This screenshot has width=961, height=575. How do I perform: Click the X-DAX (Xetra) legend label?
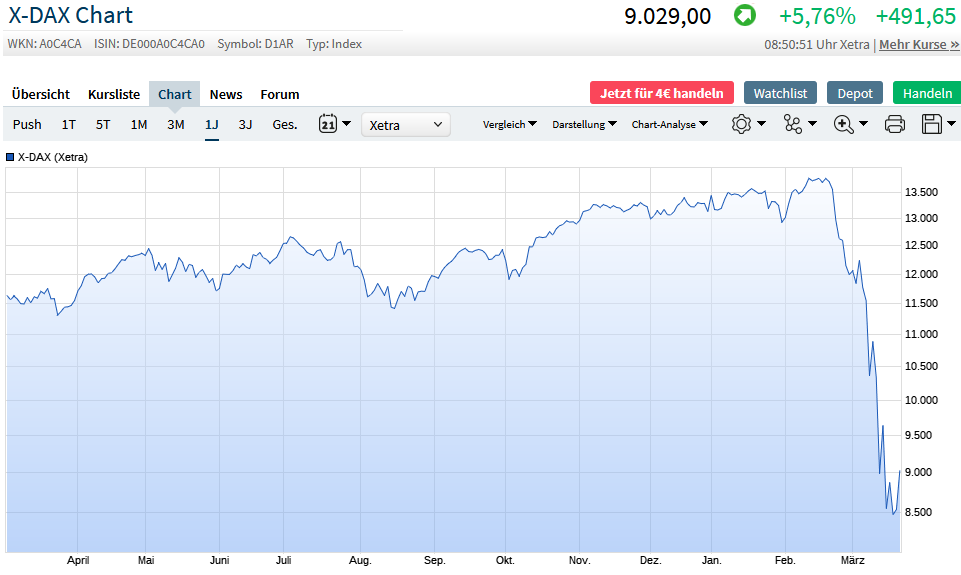[53, 157]
